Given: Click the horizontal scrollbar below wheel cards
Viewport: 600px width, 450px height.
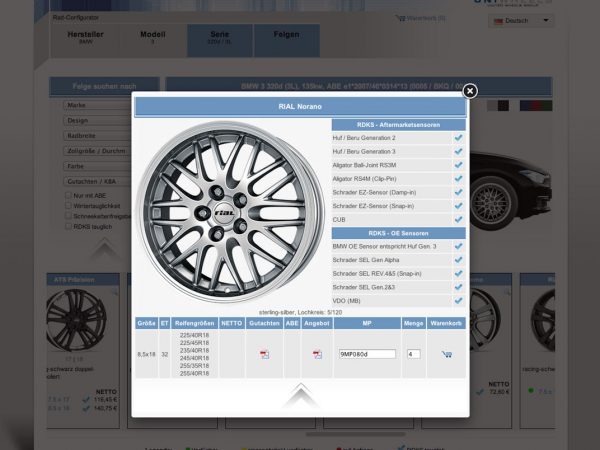Looking at the screenshot, I should [356, 434].
